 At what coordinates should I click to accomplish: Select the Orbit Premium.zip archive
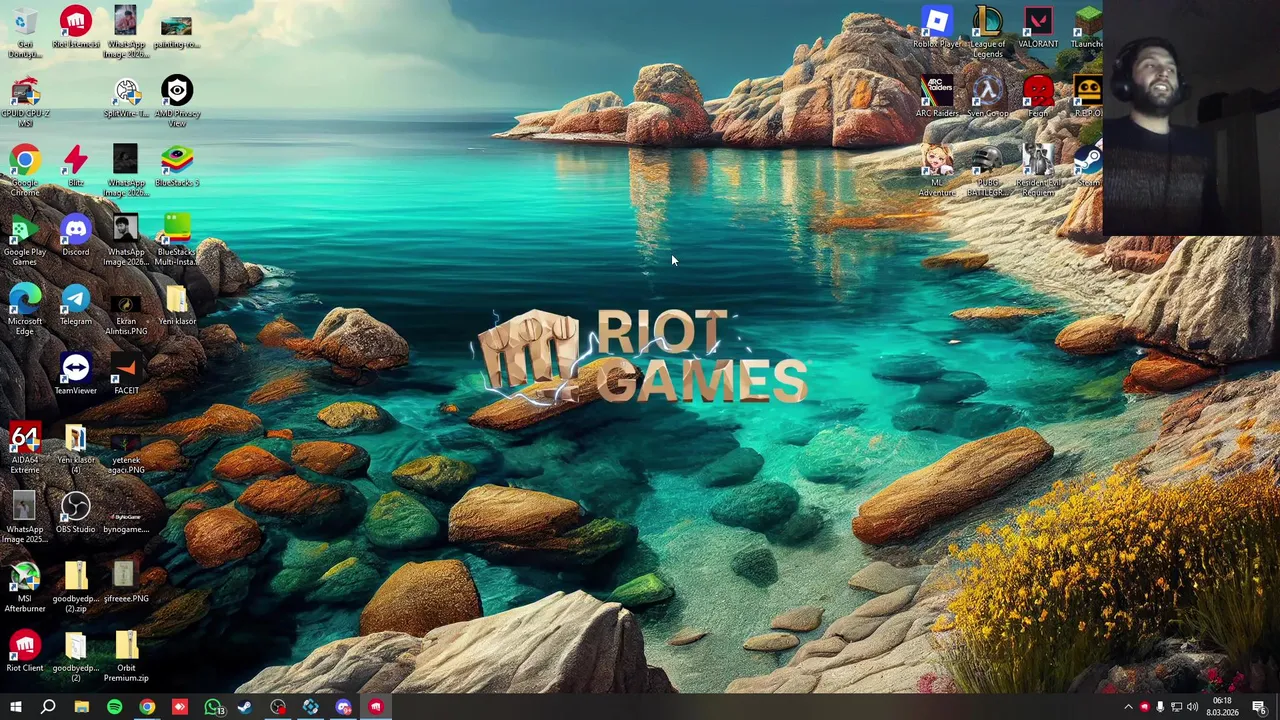point(126,656)
